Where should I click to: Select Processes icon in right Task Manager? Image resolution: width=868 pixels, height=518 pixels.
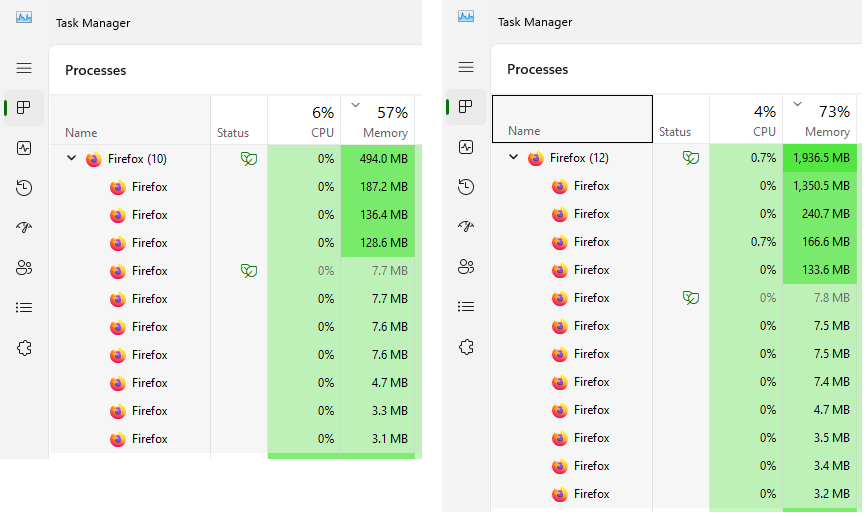coord(466,107)
